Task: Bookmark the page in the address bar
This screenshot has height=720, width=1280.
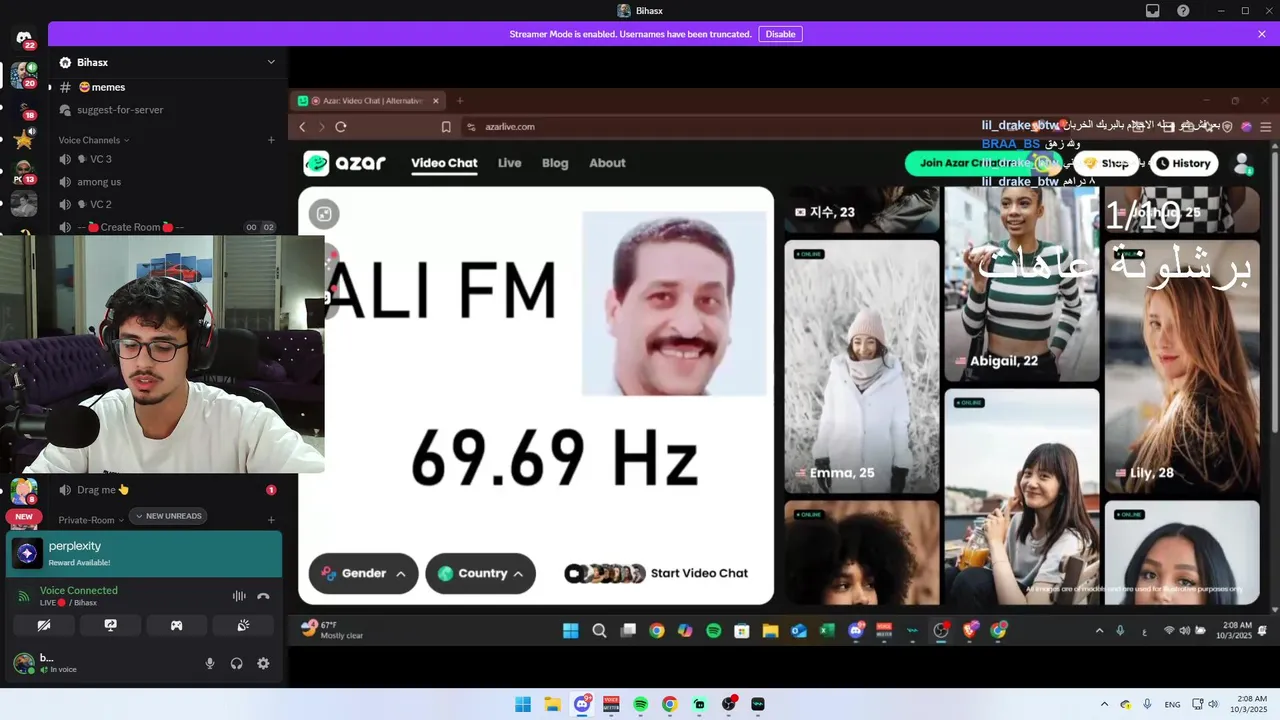Action: point(446,127)
